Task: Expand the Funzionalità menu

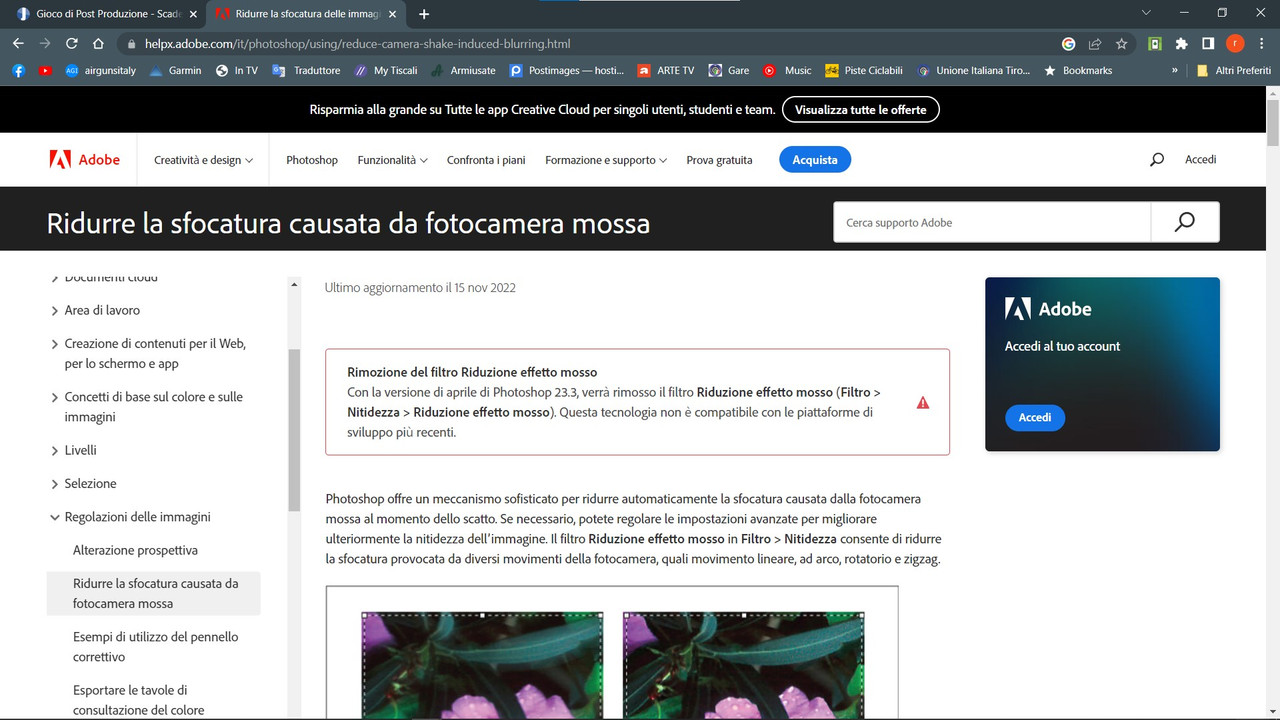Action: coord(392,160)
